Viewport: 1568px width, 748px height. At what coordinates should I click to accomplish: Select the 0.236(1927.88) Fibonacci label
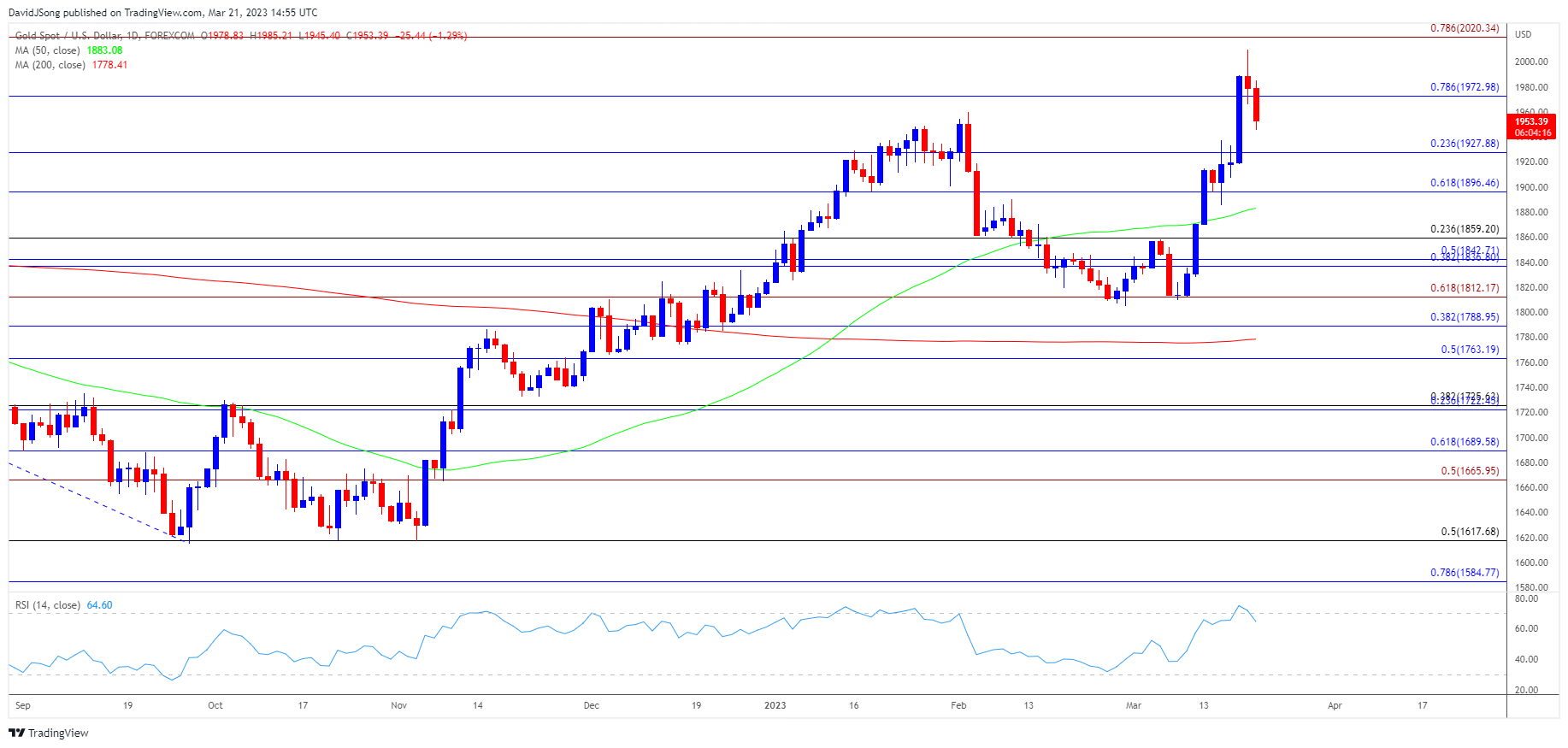click(1465, 144)
